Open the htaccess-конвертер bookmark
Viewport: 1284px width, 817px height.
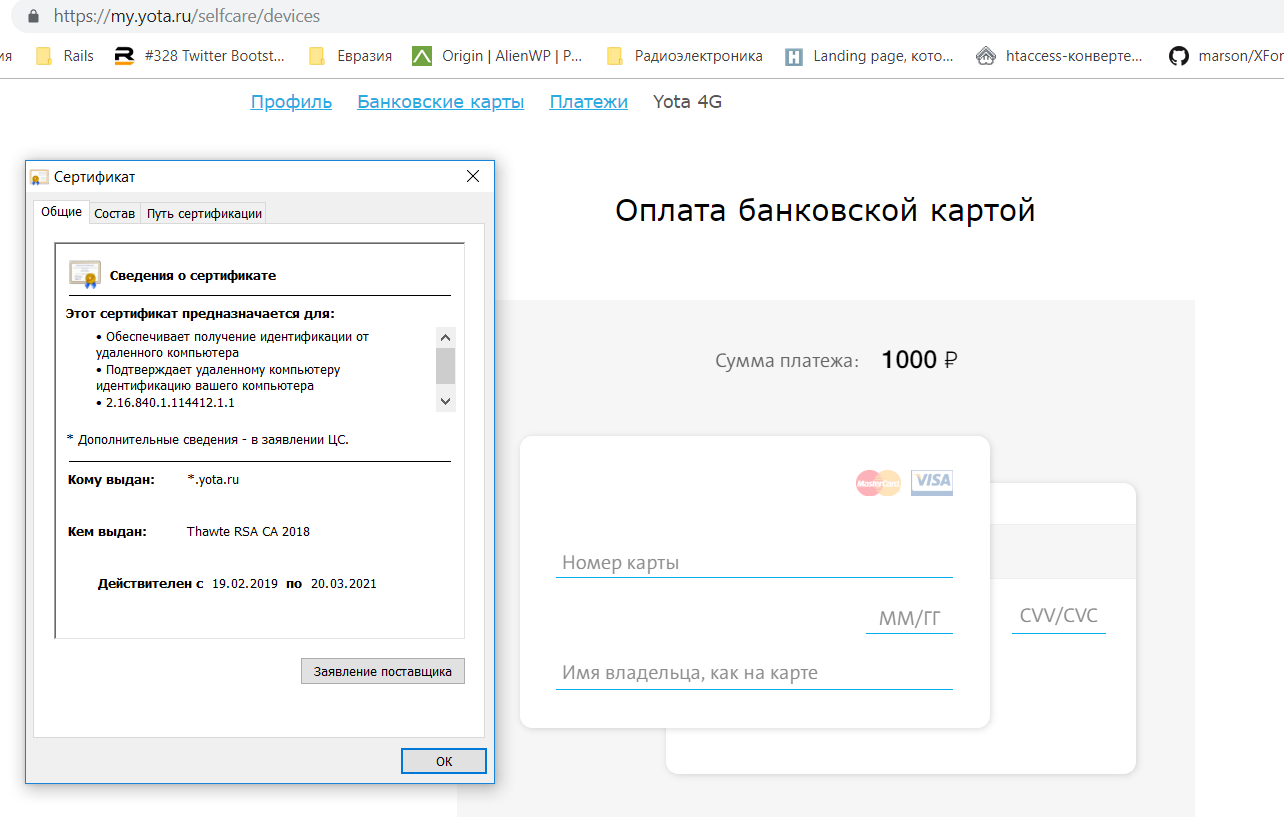point(1060,56)
